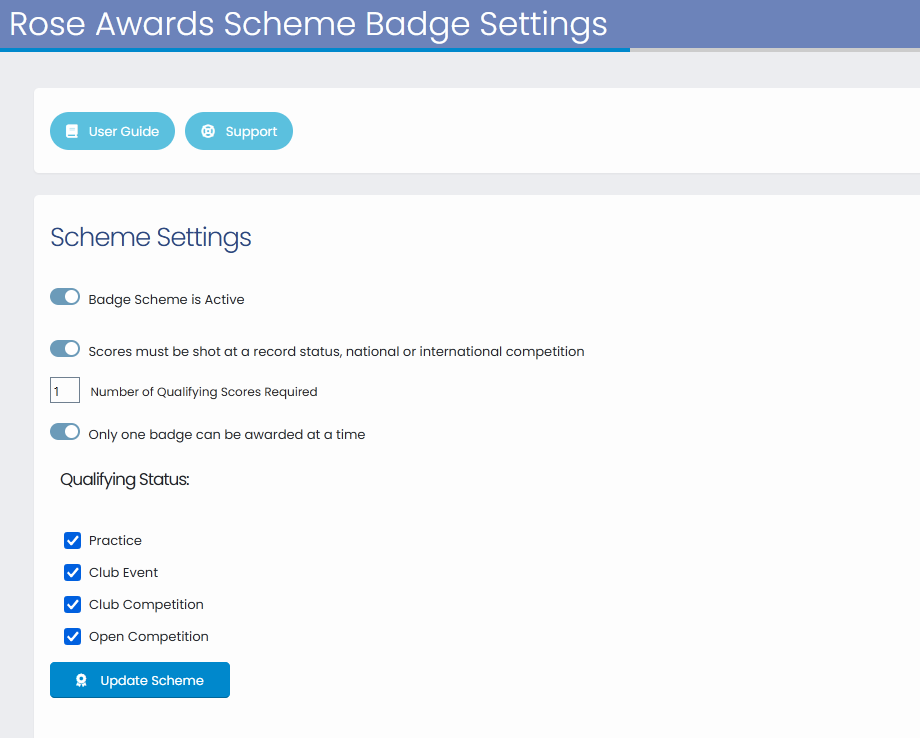The image size is (920, 738).
Task: Click the Qualifying Status heading
Action: coord(124,479)
